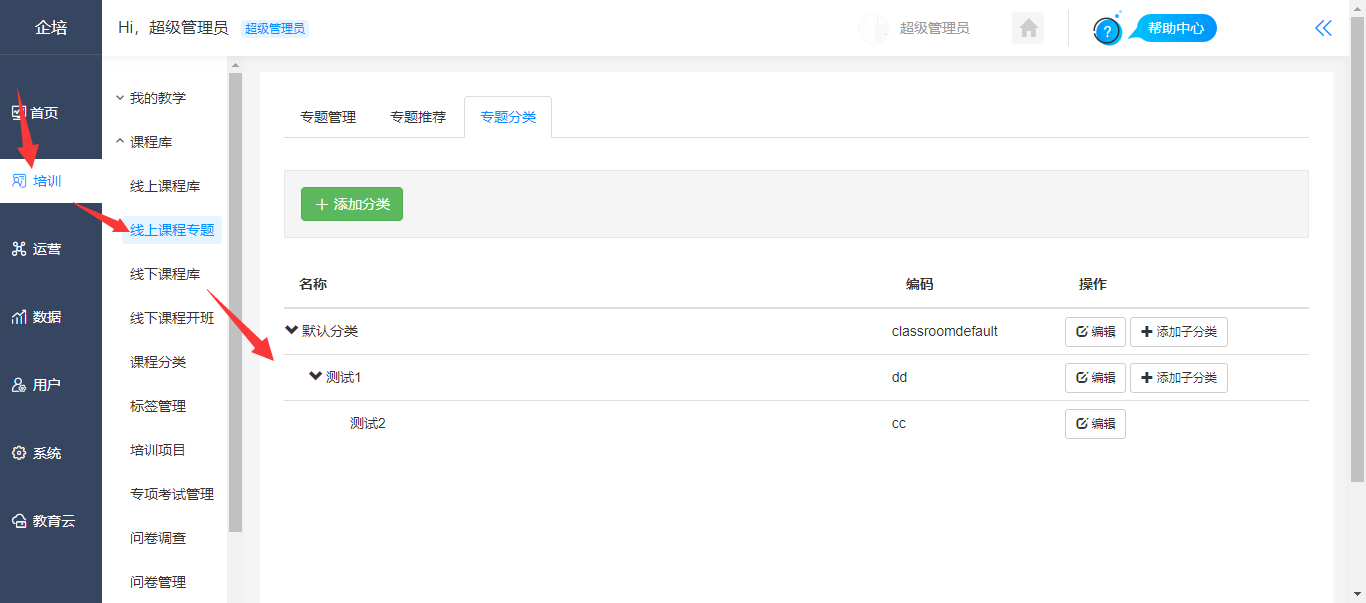Screen dimensions: 1366x603
Task: Click the sidebar scrollbar up arrow
Action: pyautogui.click(x=235, y=65)
